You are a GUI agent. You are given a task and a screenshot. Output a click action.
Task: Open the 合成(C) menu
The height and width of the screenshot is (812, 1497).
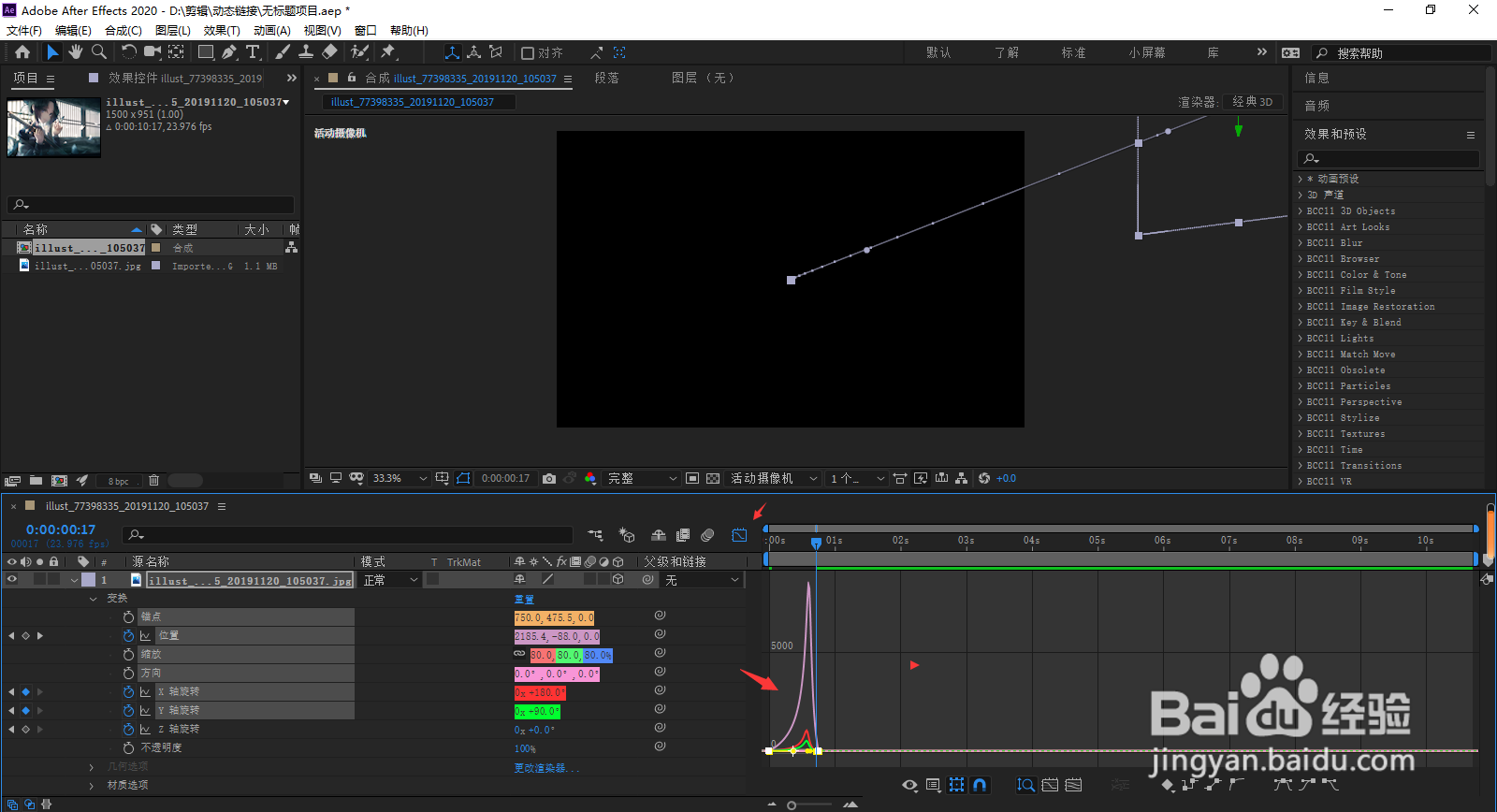(x=124, y=31)
